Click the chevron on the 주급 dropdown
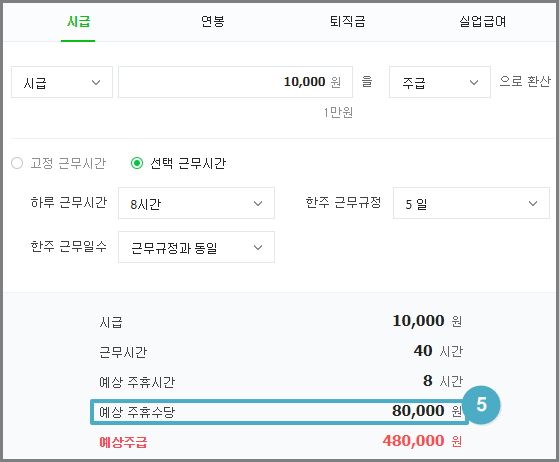This screenshot has width=559, height=462. click(x=473, y=83)
